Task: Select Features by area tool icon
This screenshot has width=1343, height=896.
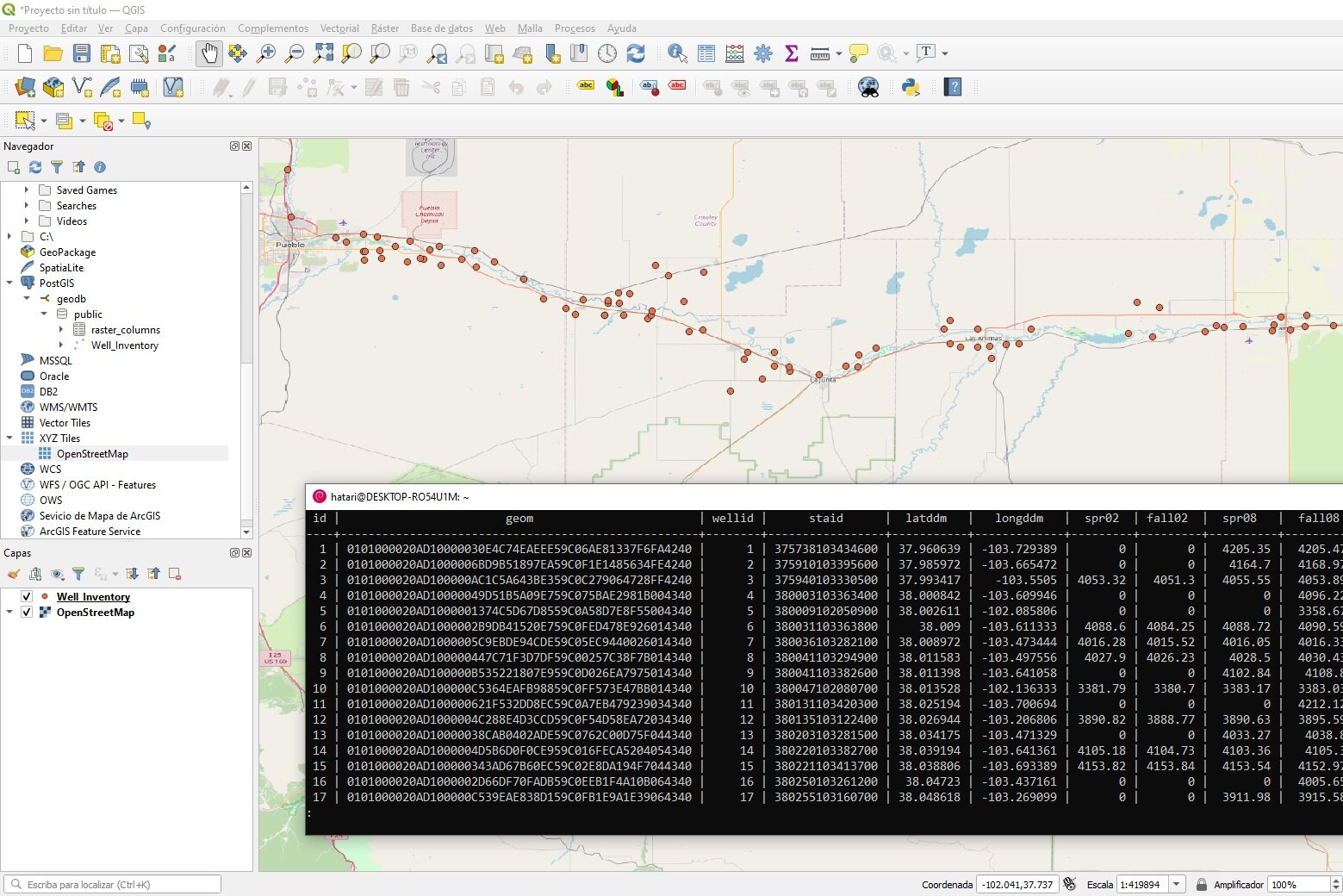Action: (x=25, y=121)
